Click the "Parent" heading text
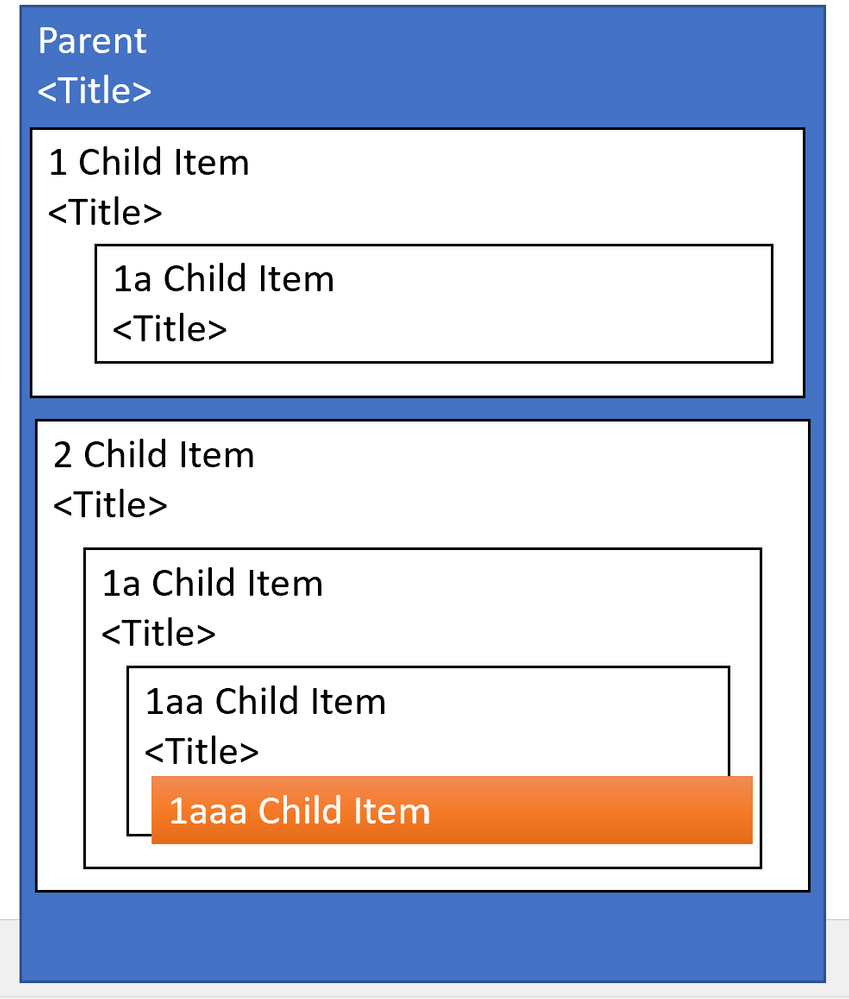 92,41
